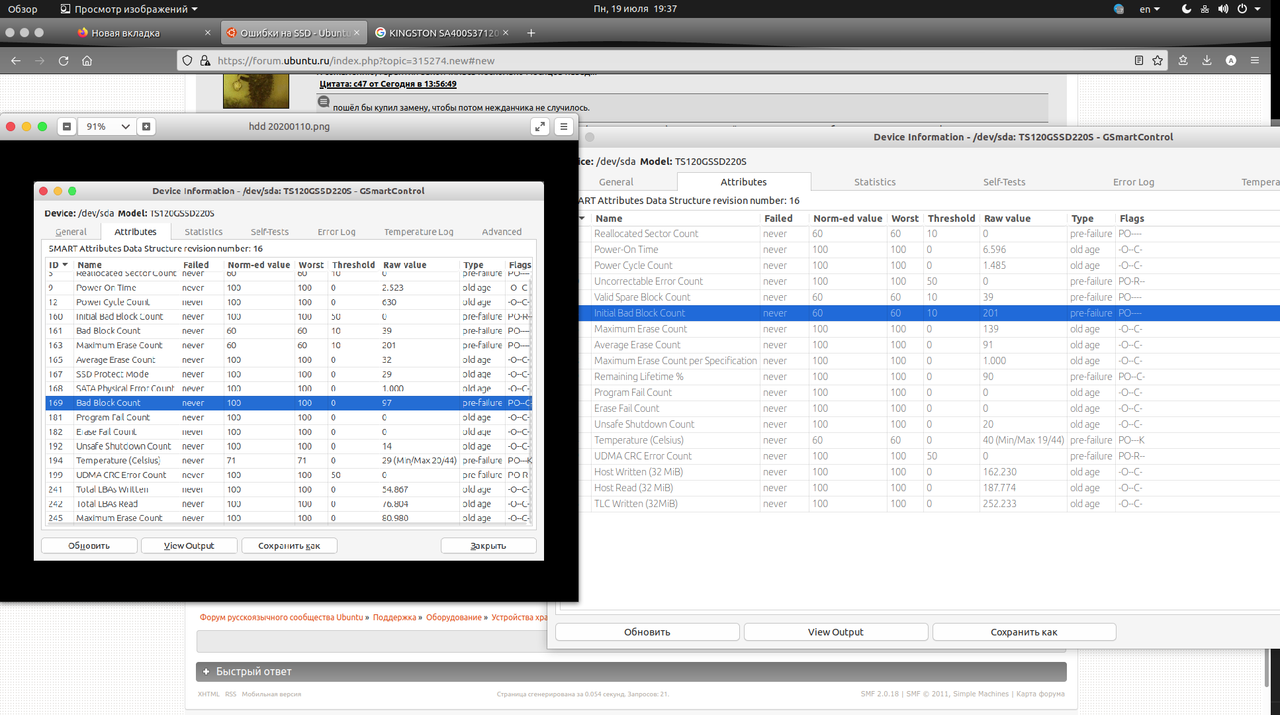Click View Output in GSmartControl window
This screenshot has width=1280, height=715.
tap(835, 632)
